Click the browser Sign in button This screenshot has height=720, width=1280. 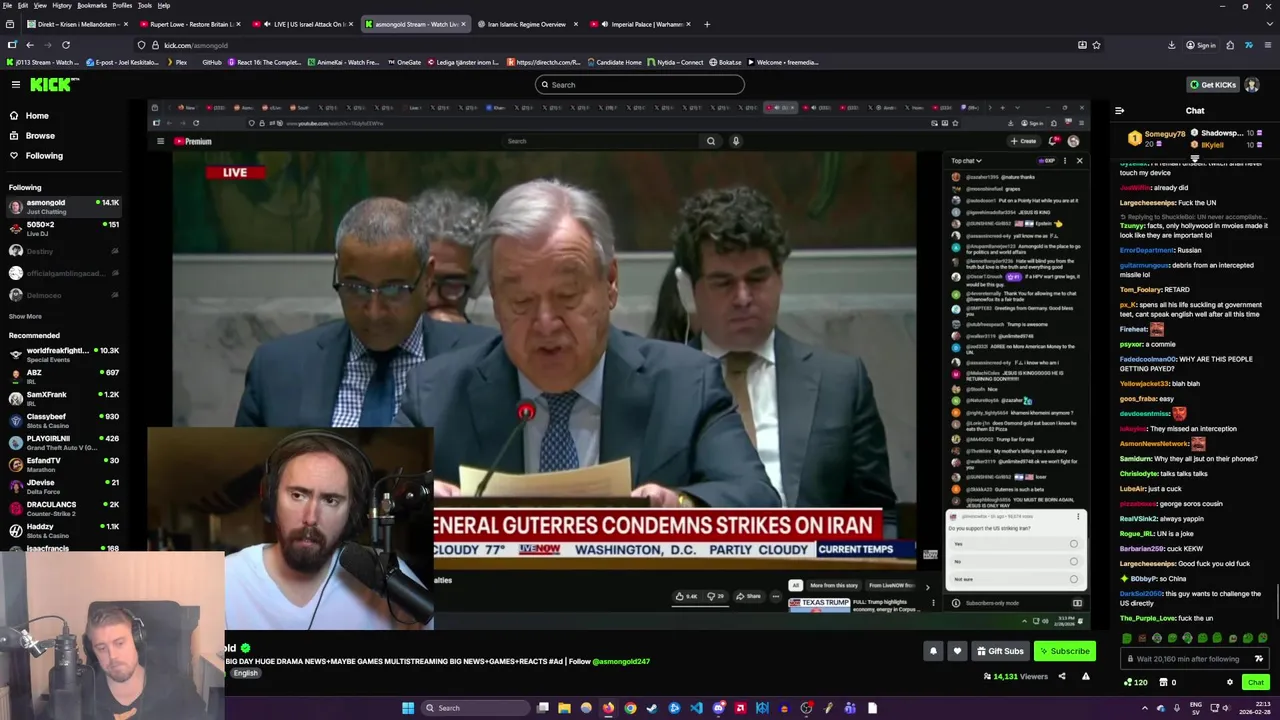[x=1201, y=45]
